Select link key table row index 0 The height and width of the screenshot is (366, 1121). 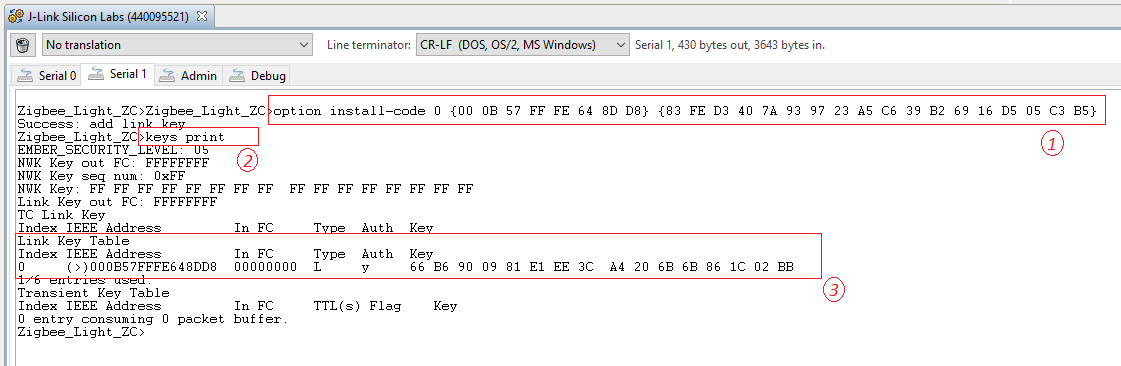click(x=405, y=267)
